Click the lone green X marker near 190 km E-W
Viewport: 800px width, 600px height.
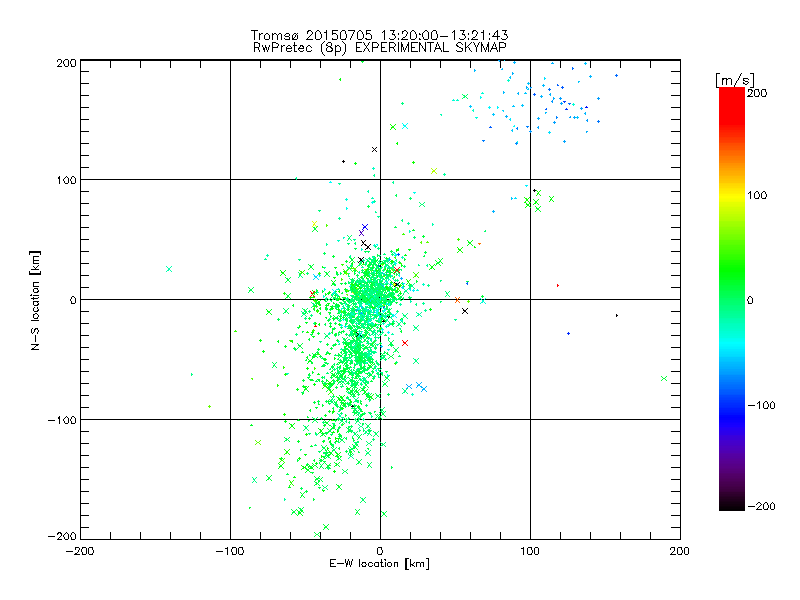coord(664,379)
